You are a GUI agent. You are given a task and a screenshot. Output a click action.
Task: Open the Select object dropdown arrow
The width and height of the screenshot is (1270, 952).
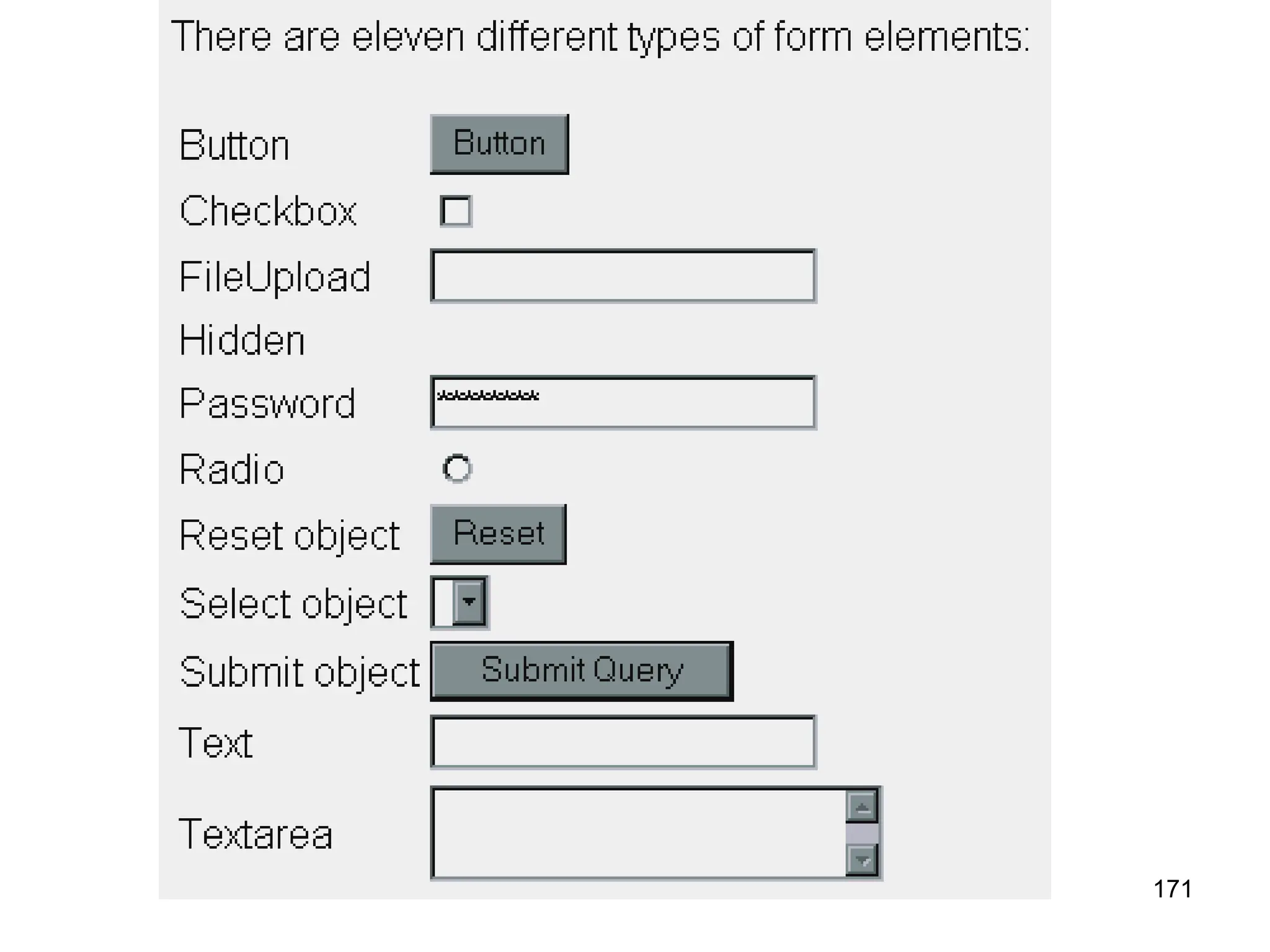pos(469,602)
